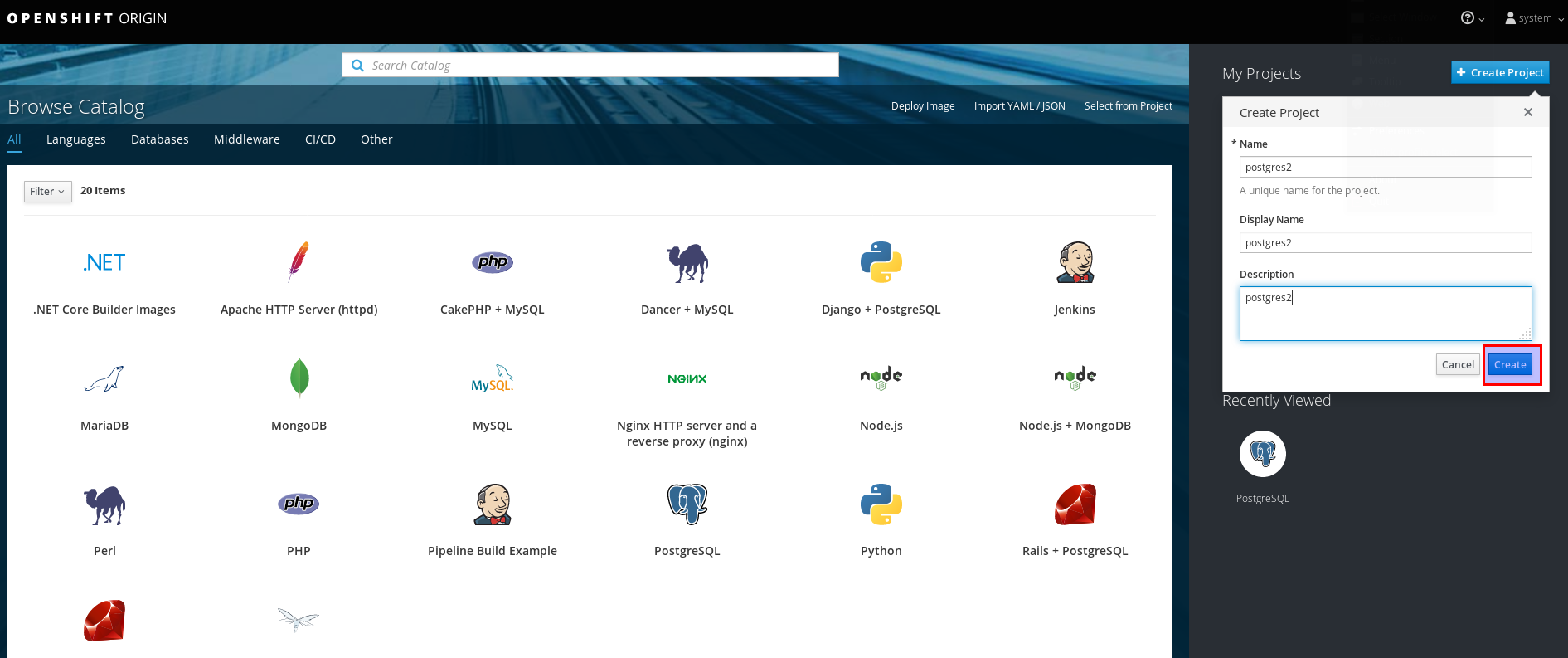Open the Ruby gem icon in last row

tap(104, 620)
